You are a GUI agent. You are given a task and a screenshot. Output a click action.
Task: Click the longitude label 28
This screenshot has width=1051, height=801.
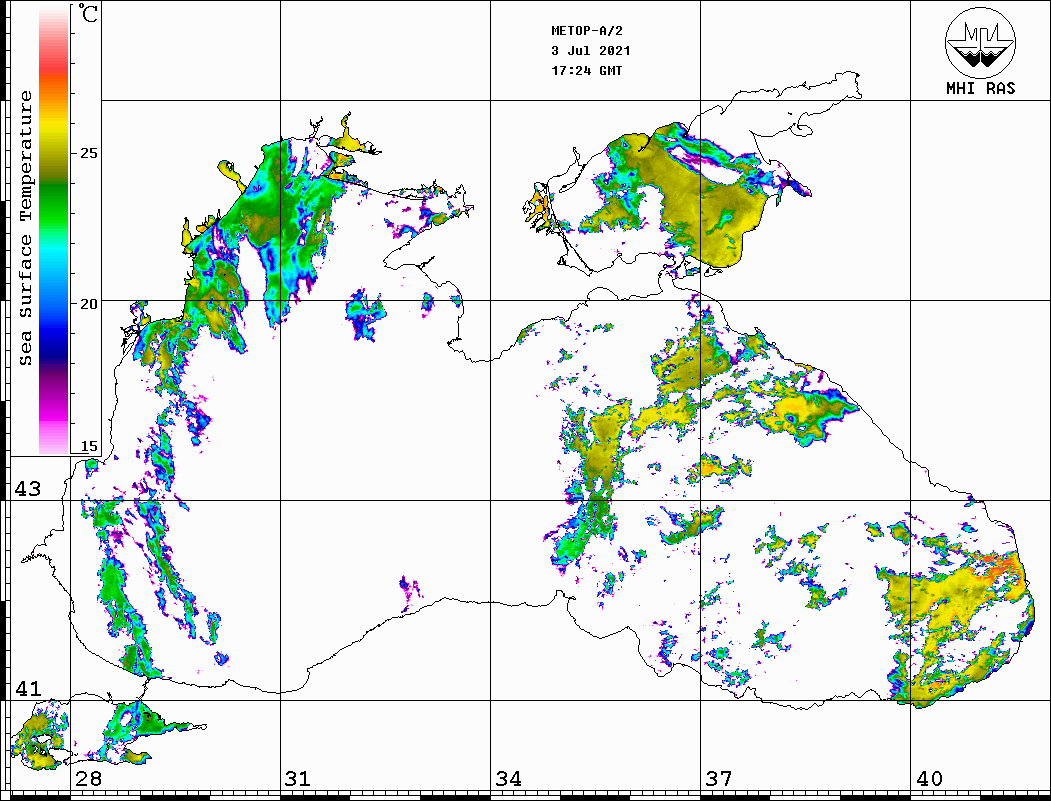(88, 778)
